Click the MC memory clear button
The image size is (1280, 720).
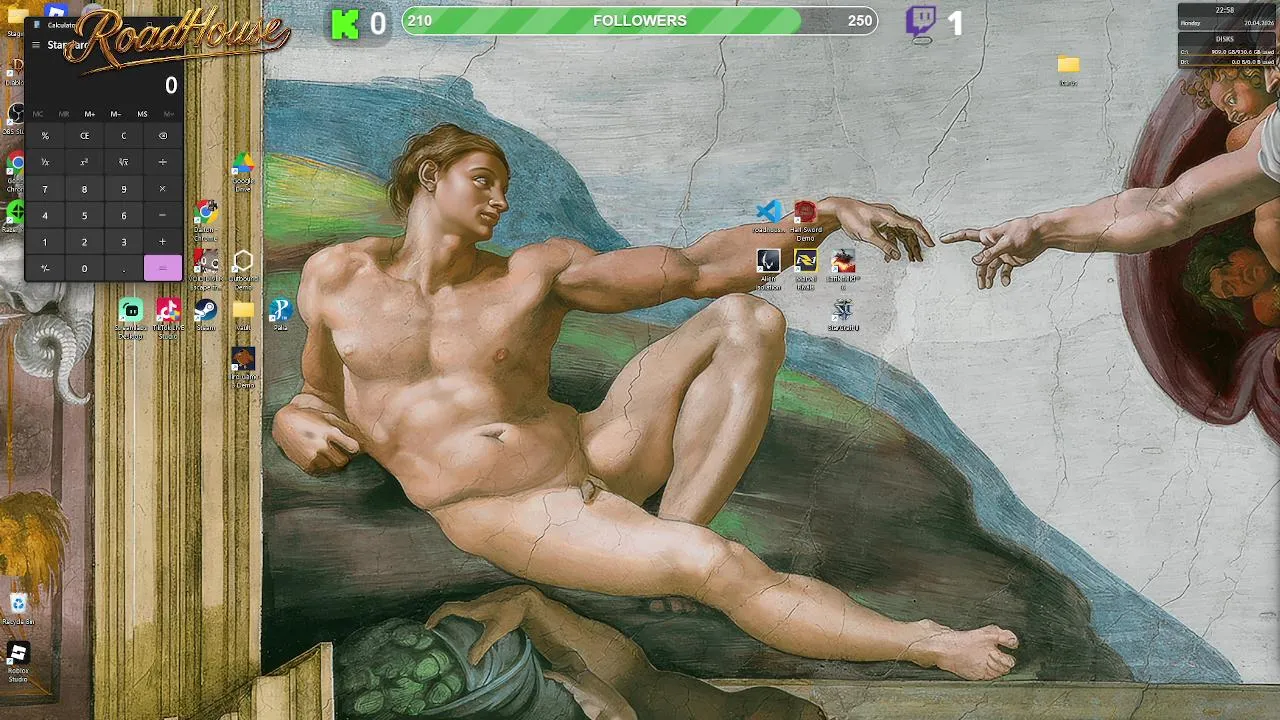tap(38, 114)
